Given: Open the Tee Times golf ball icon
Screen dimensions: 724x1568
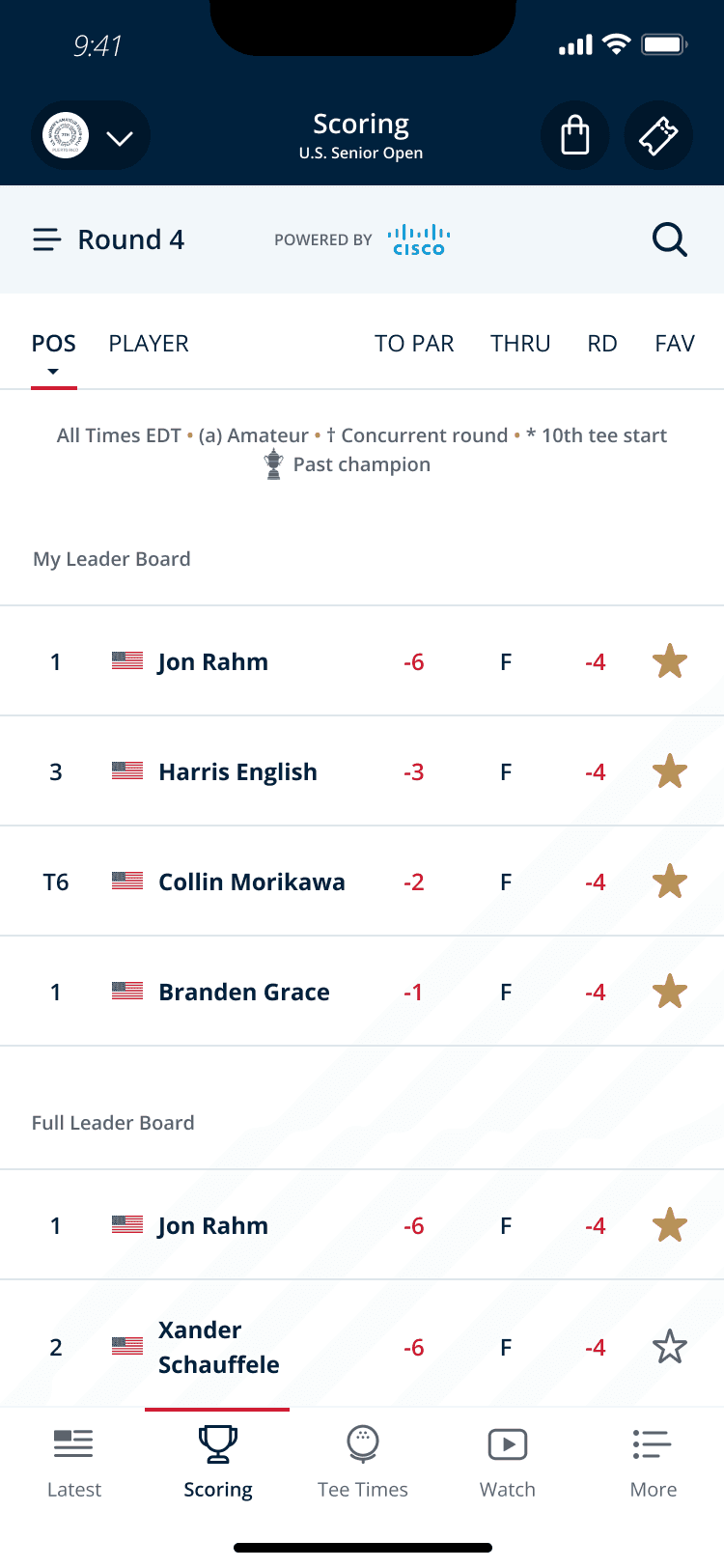Looking at the screenshot, I should click(x=363, y=1444).
